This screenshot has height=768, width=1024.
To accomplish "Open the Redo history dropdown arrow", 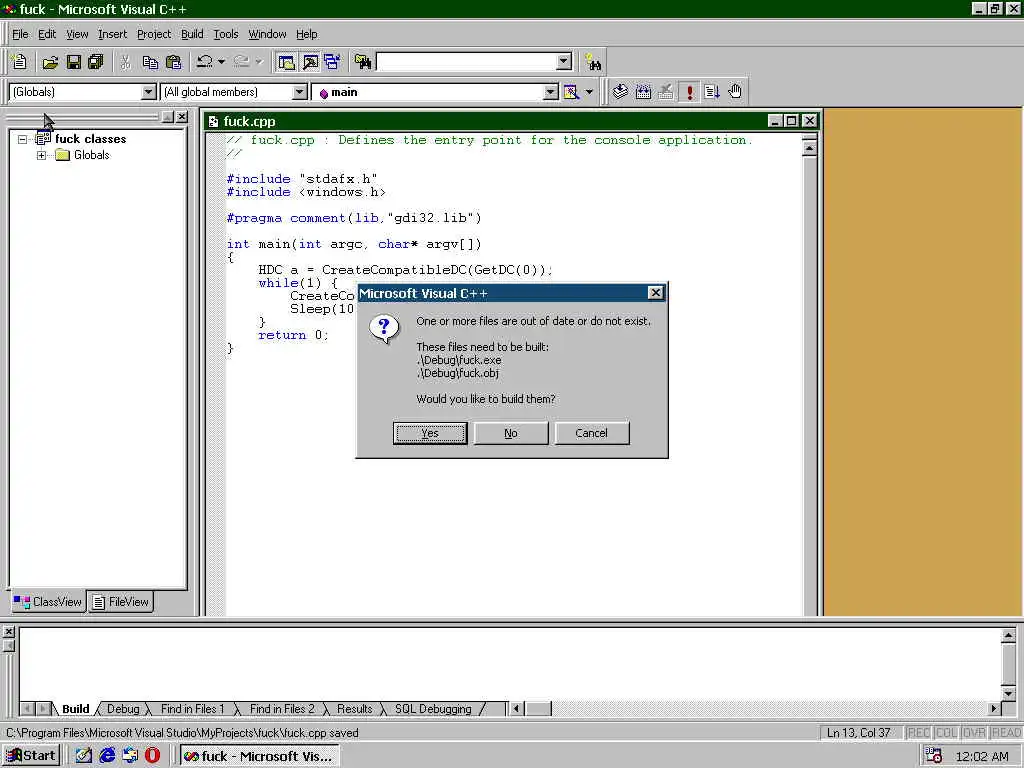I will click(259, 62).
